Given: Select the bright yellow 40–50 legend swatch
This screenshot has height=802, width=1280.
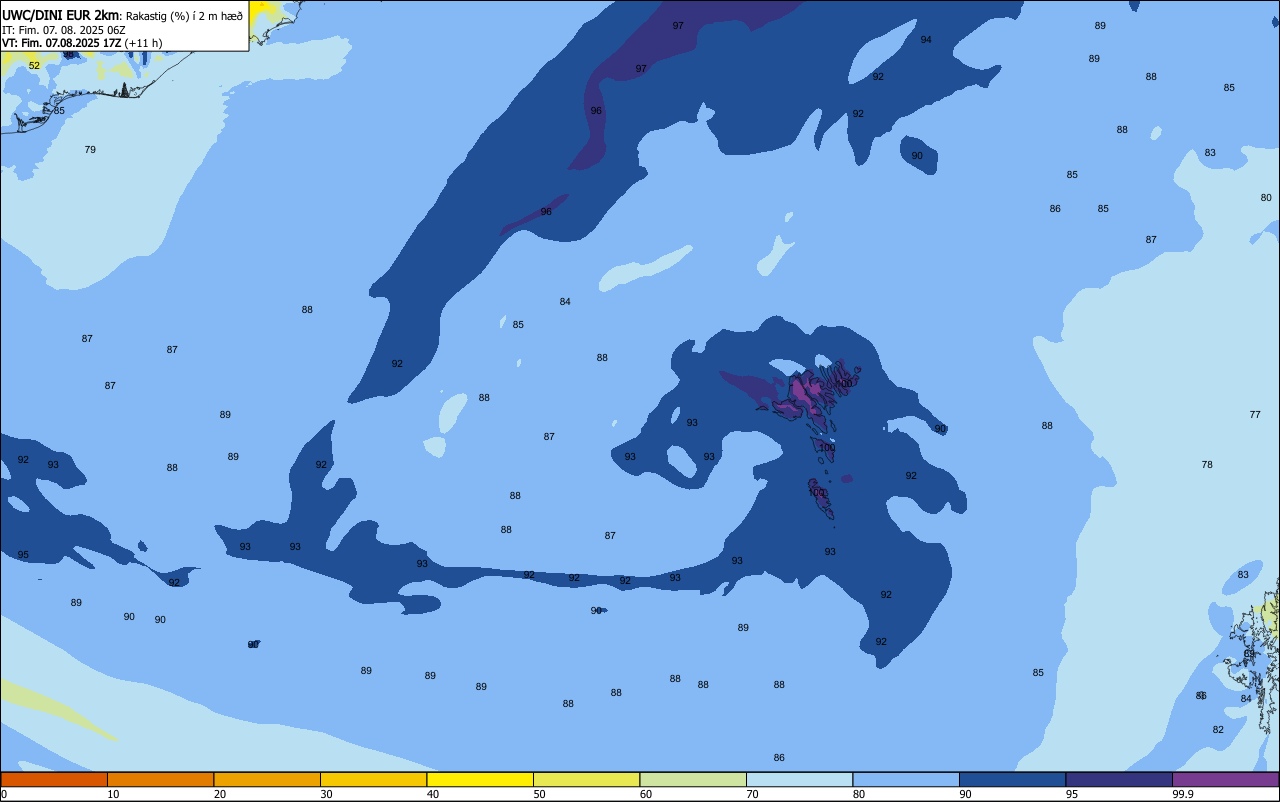Looking at the screenshot, I should pos(480,779).
